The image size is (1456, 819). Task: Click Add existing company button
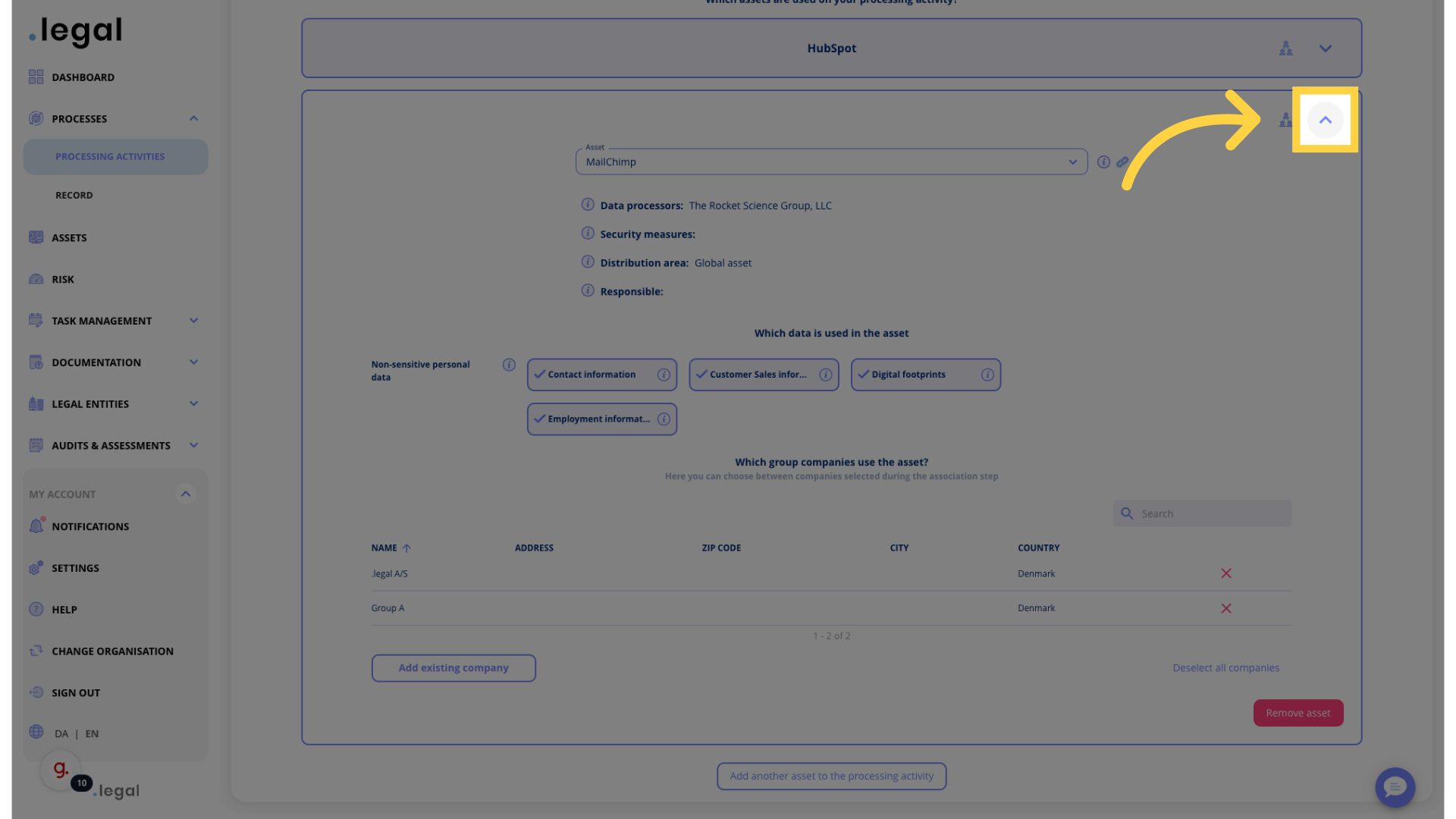(x=453, y=668)
